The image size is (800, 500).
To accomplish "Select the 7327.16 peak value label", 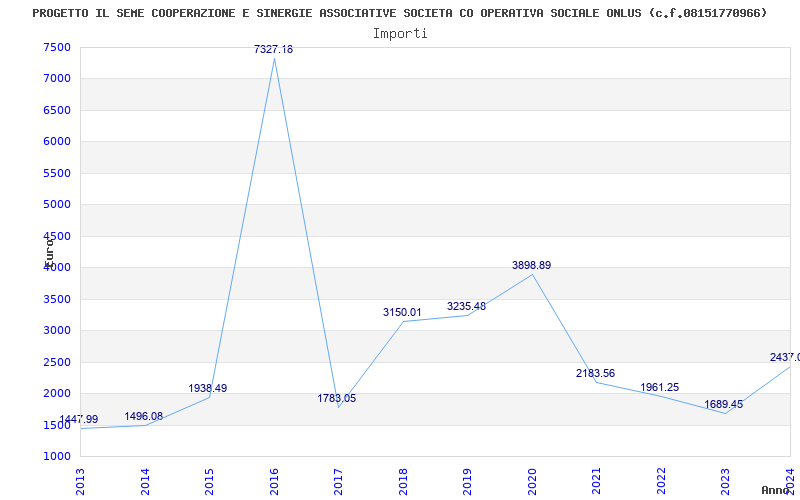I will (273, 49).
